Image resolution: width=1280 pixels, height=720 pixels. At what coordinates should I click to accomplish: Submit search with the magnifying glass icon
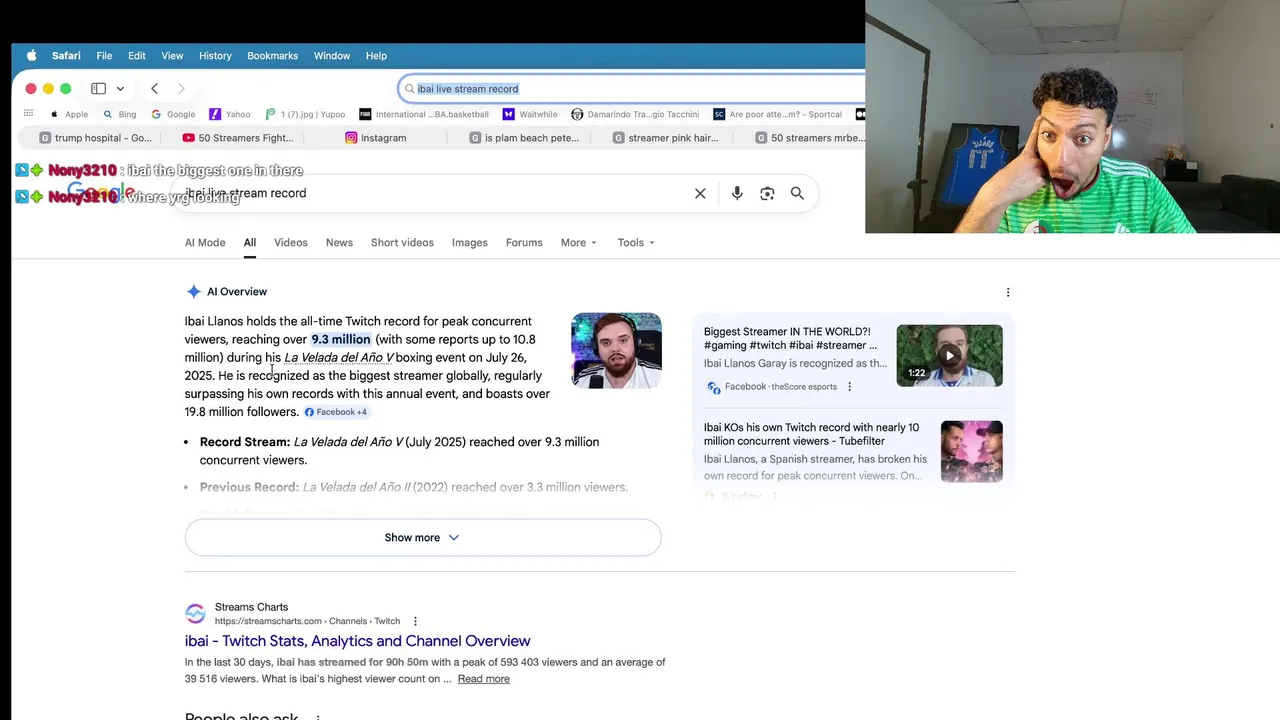[x=797, y=193]
